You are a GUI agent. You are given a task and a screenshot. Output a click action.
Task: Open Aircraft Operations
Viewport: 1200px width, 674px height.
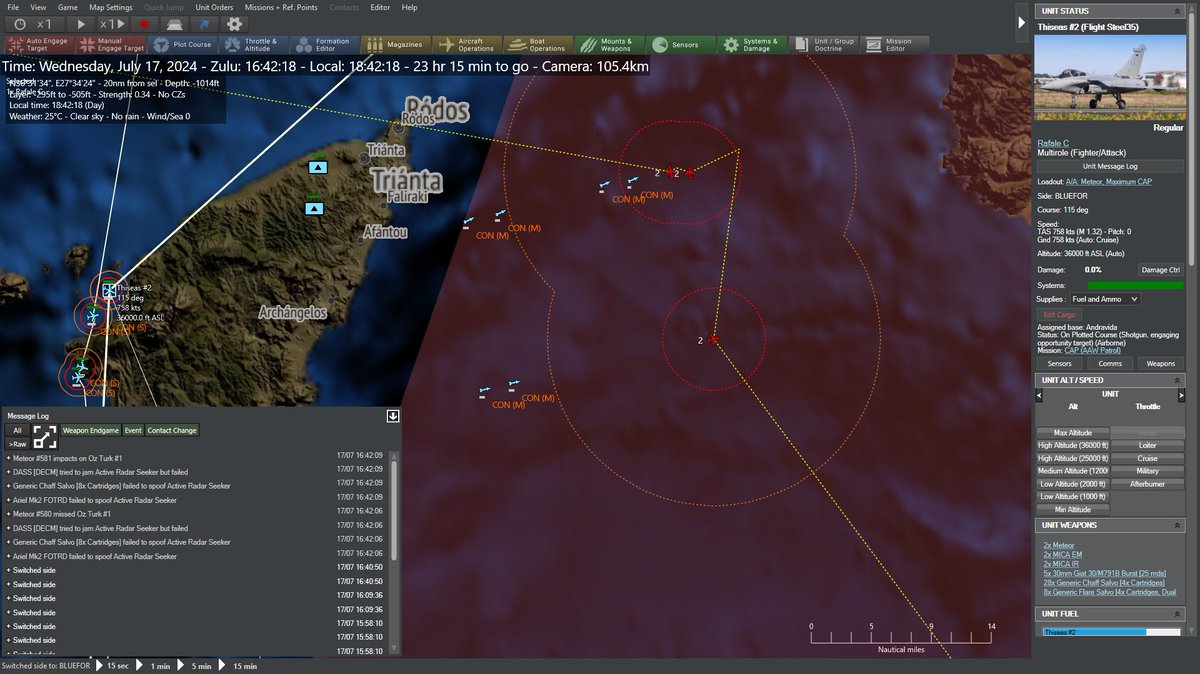(x=467, y=45)
